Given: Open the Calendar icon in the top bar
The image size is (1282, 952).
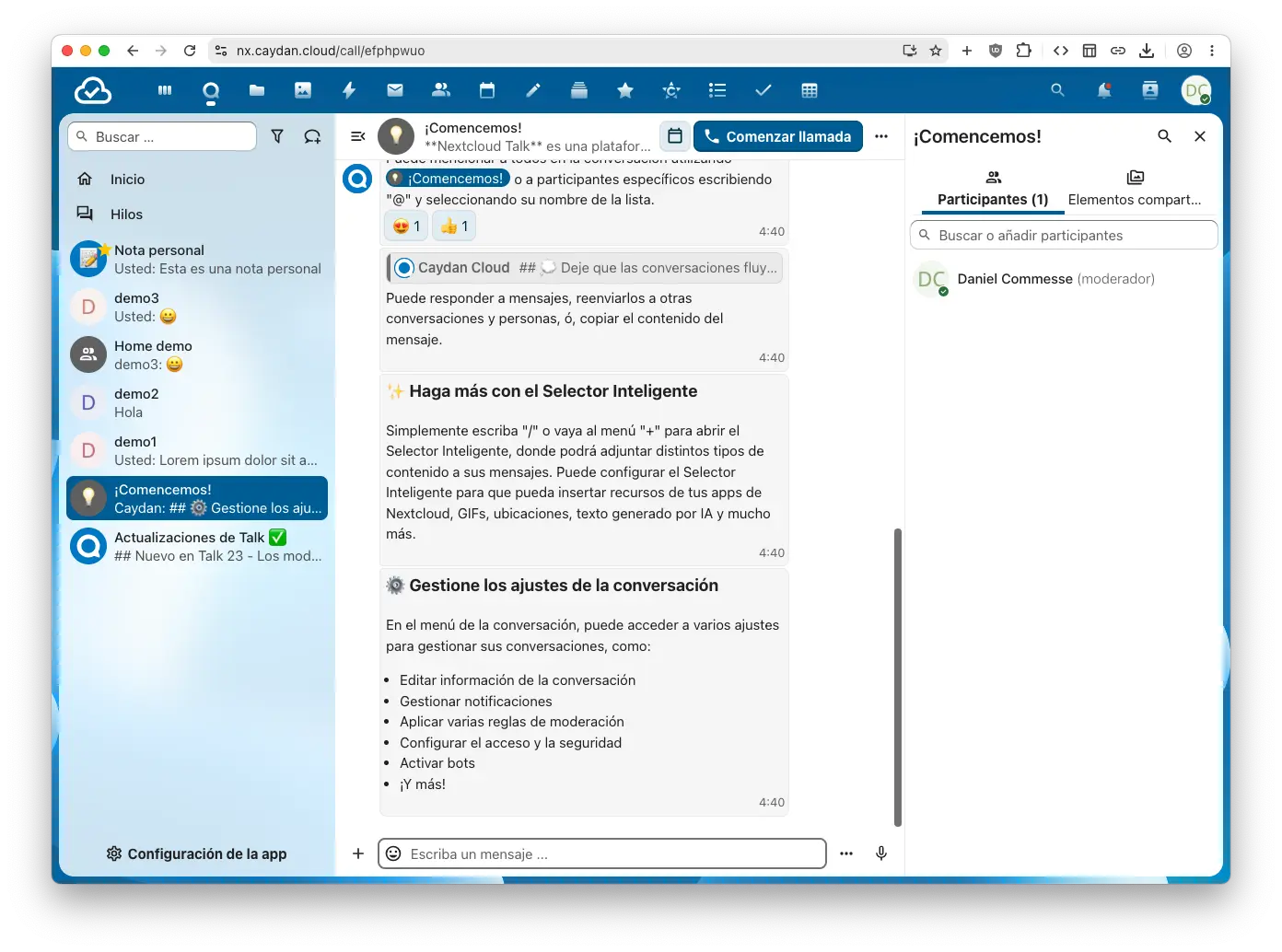Looking at the screenshot, I should pyautogui.click(x=487, y=90).
